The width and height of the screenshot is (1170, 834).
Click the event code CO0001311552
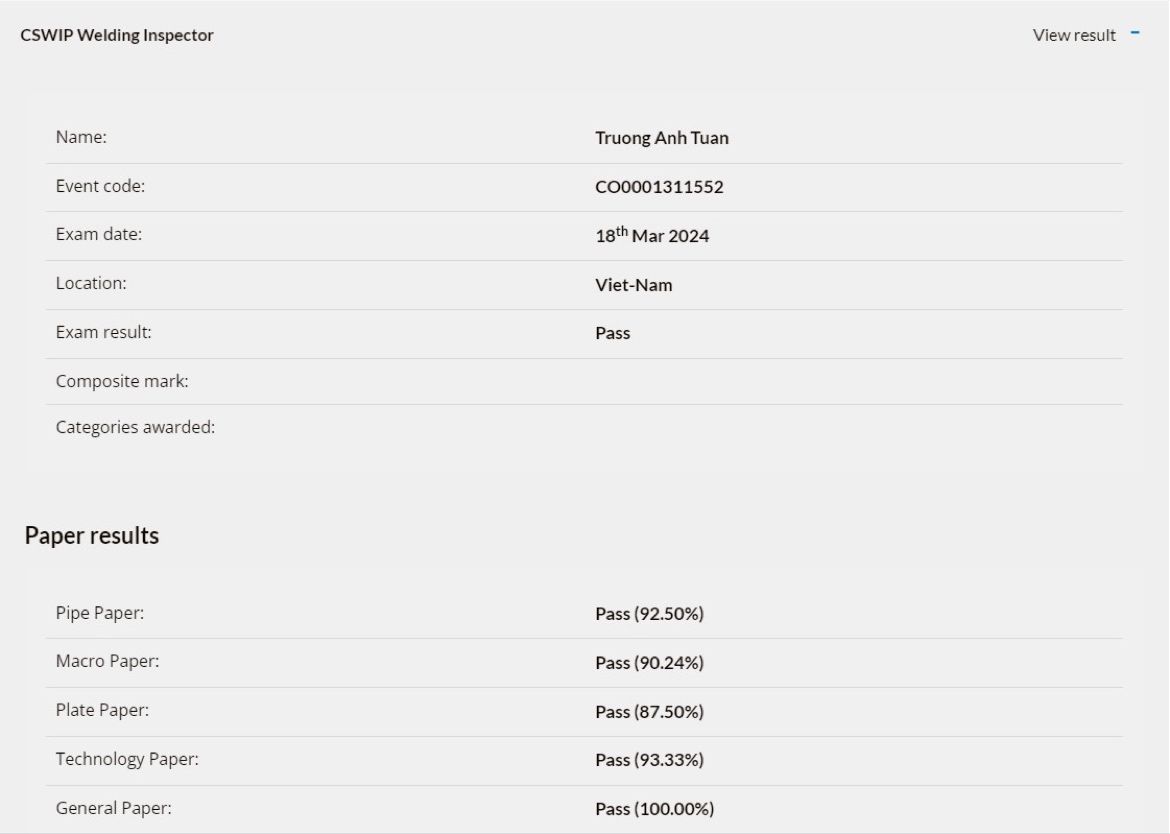coord(659,186)
